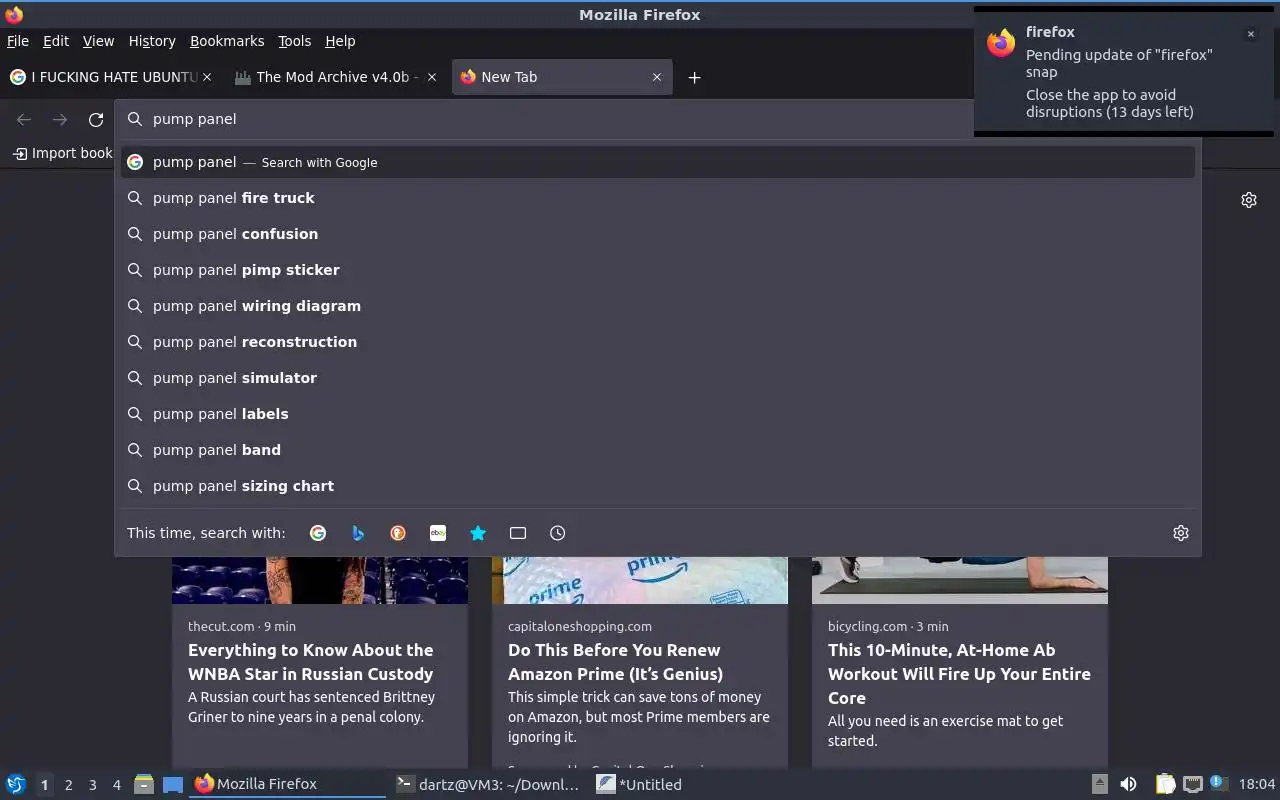Image resolution: width=1280 pixels, height=800 pixels.
Task: Search open tabs using the tab icon
Action: pos(518,533)
